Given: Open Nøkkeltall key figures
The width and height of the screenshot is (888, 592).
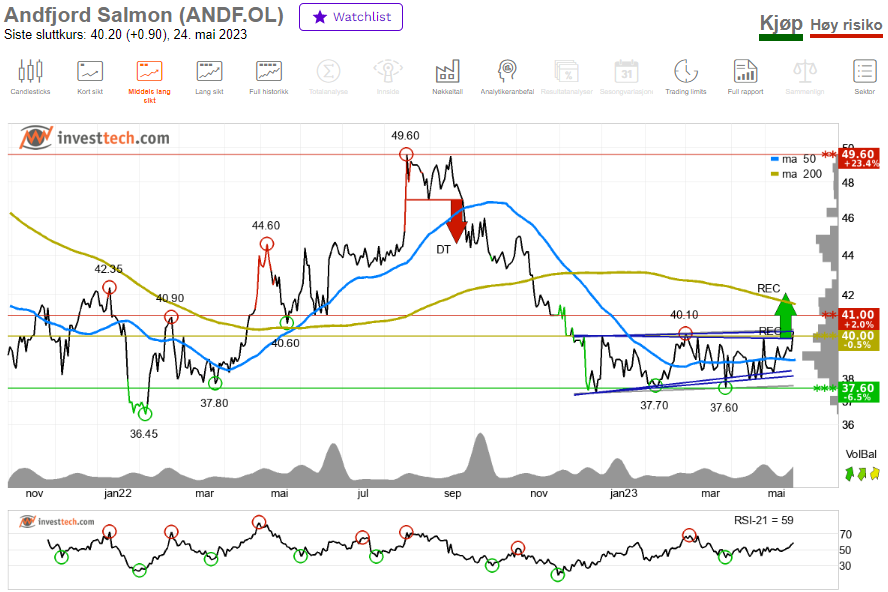Looking at the screenshot, I should [x=447, y=76].
